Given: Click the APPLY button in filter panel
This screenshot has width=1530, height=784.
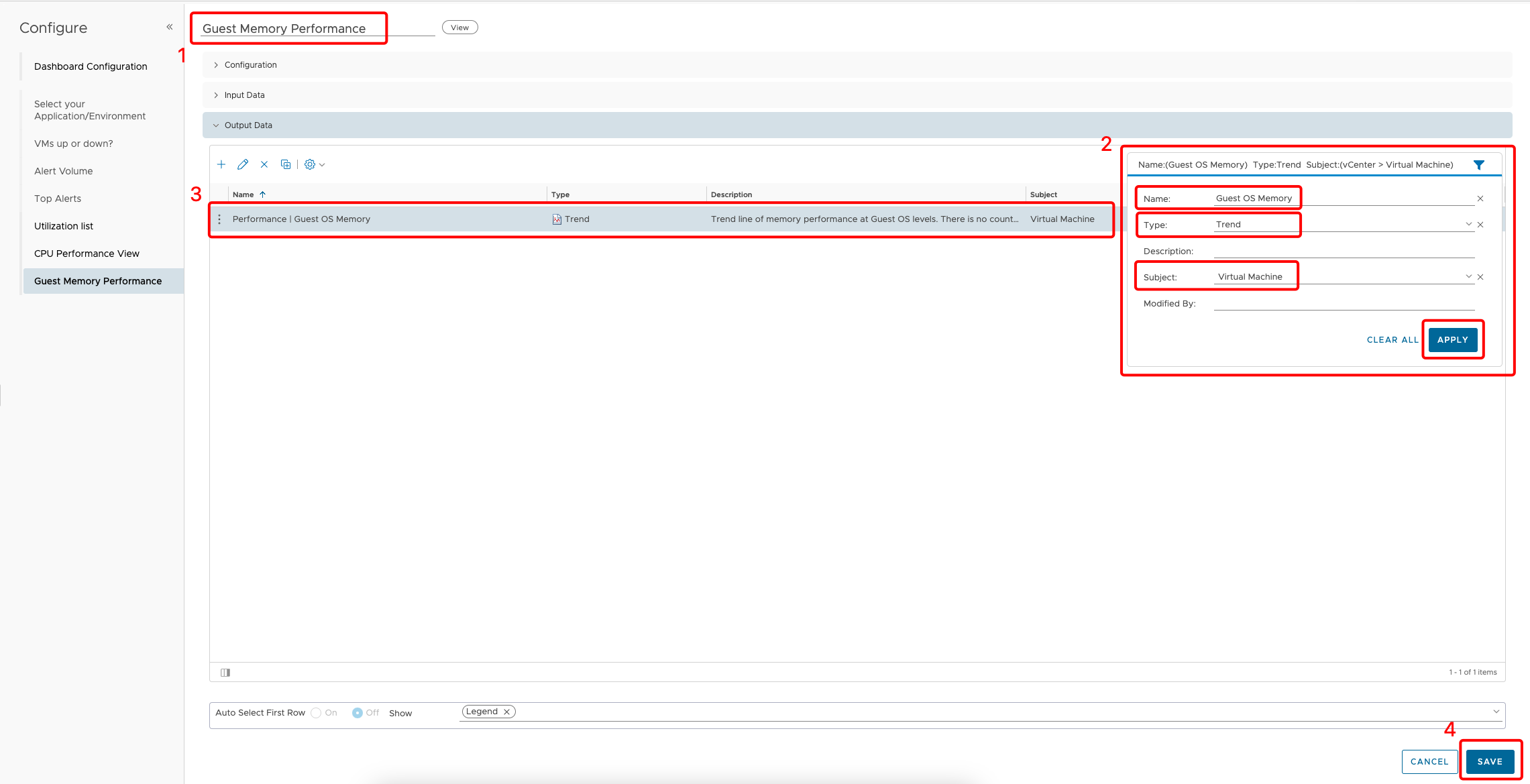Looking at the screenshot, I should 1452,339.
